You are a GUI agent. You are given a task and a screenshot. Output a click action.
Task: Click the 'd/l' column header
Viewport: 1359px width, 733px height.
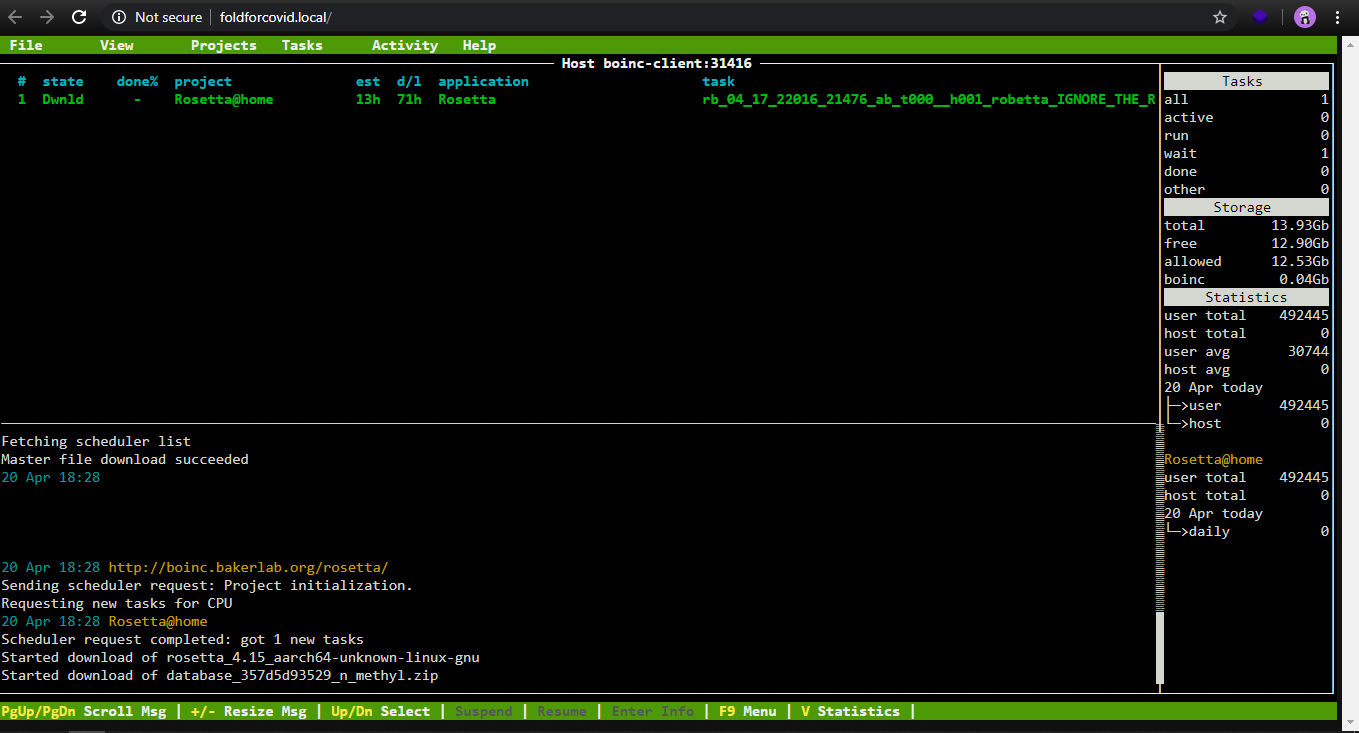pyautogui.click(x=409, y=81)
